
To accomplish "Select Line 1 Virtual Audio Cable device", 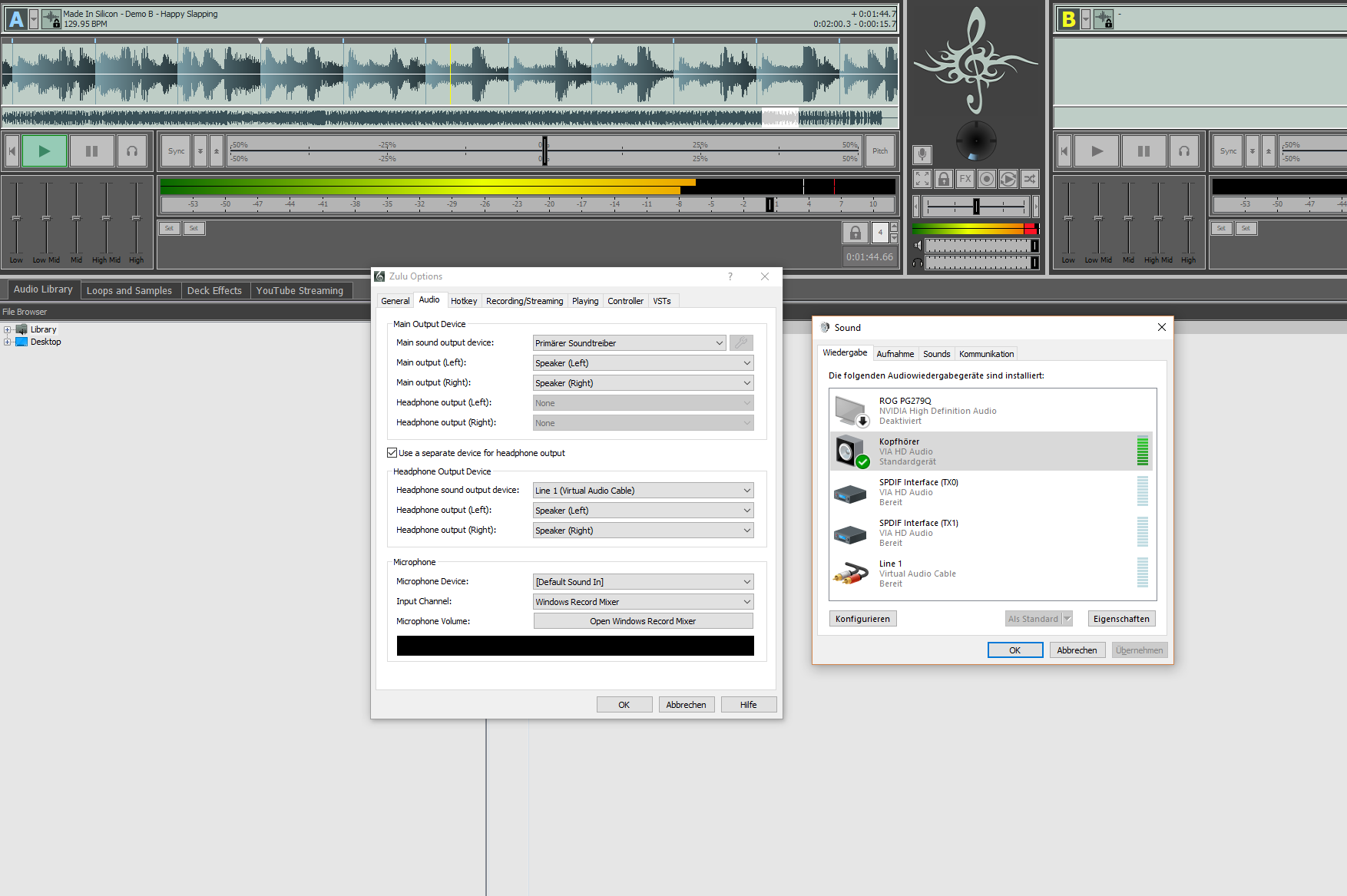I will point(991,574).
